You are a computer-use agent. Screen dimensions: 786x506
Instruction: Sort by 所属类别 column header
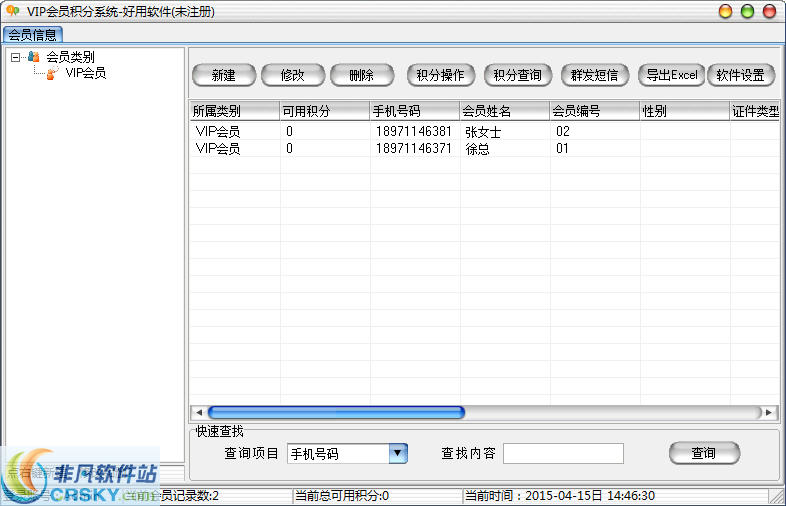pyautogui.click(x=235, y=111)
